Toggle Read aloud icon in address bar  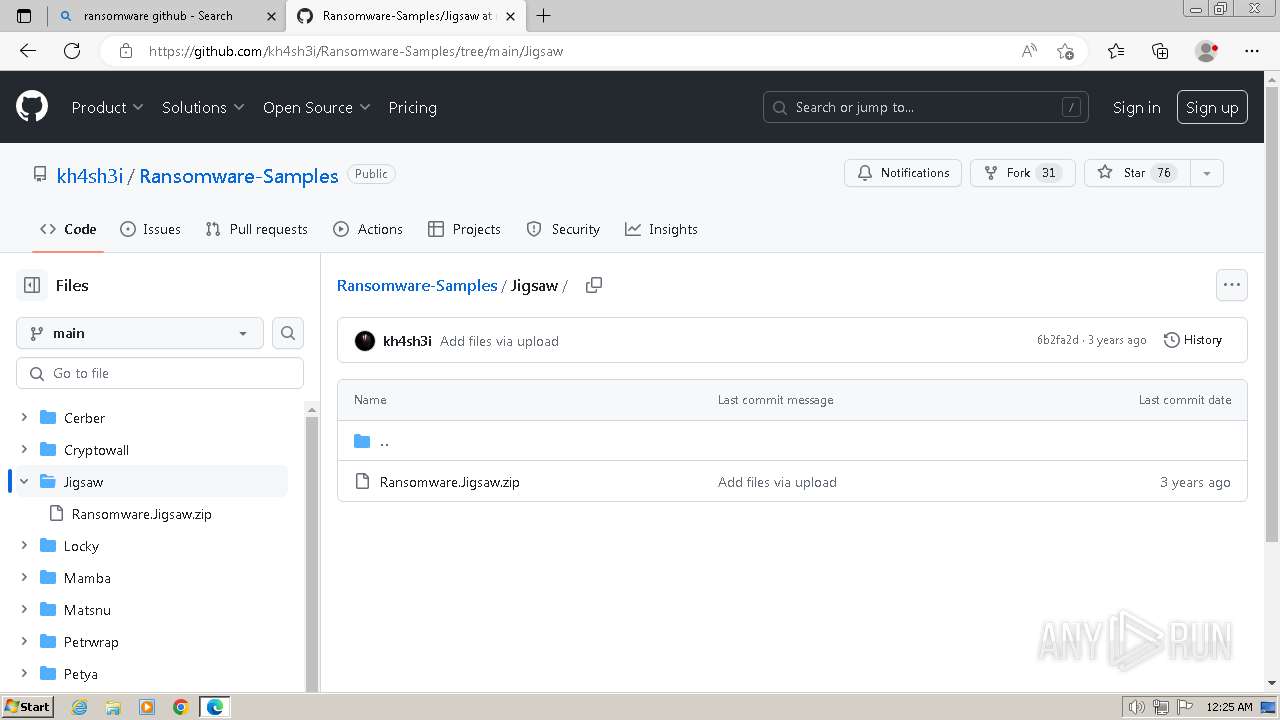click(1029, 51)
